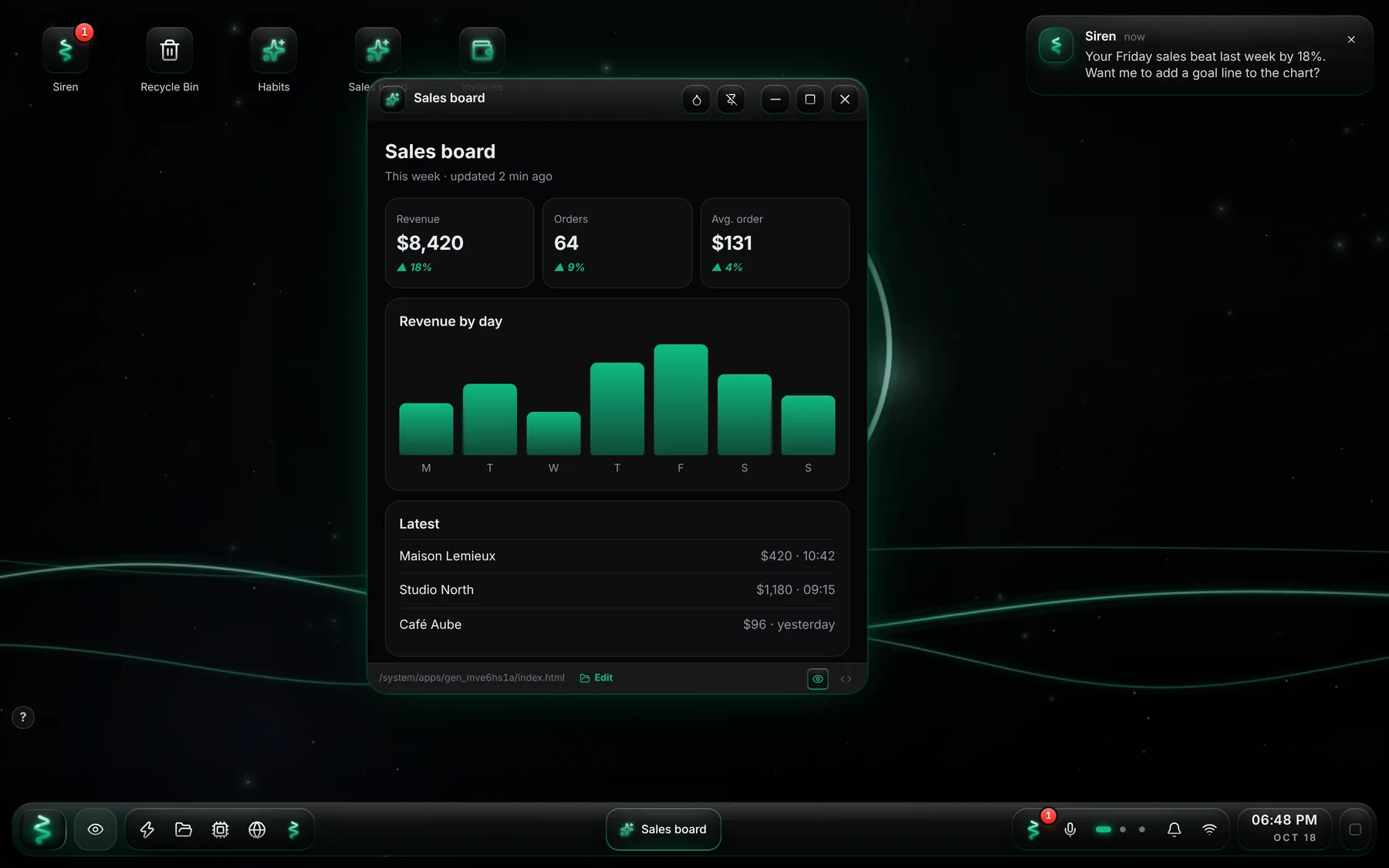
Task: Select the Studio North order row
Action: (x=617, y=590)
